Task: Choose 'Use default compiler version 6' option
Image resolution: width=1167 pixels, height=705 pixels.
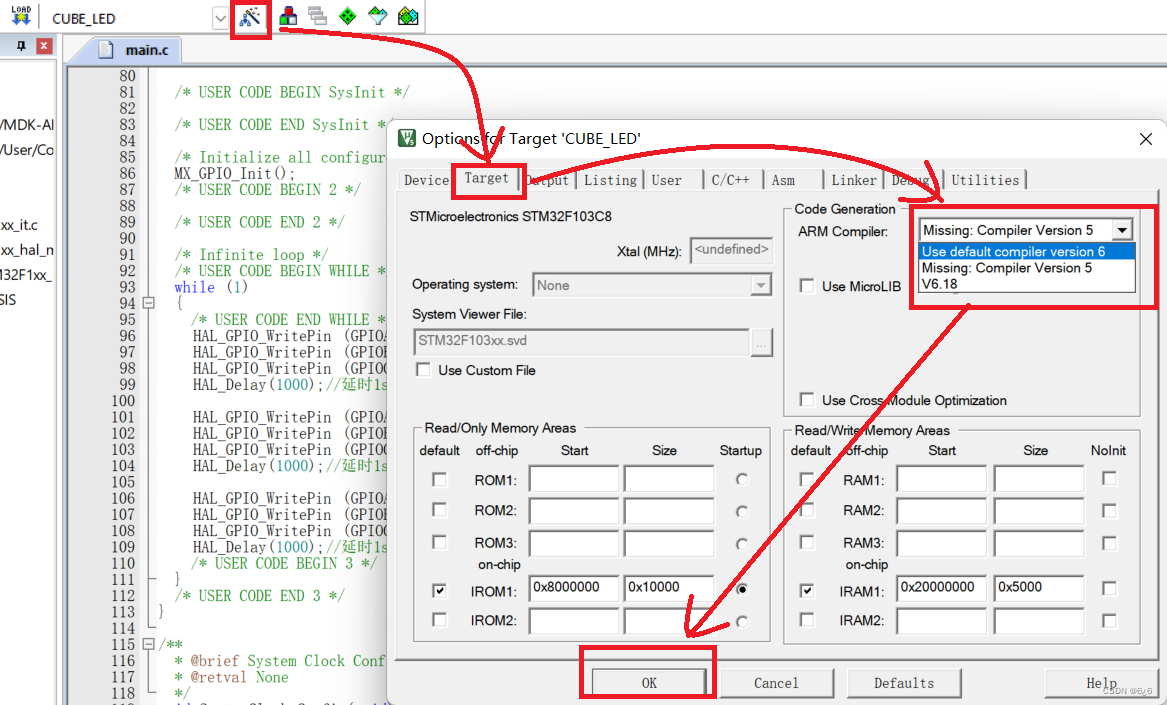Action: pyautogui.click(x=1027, y=252)
